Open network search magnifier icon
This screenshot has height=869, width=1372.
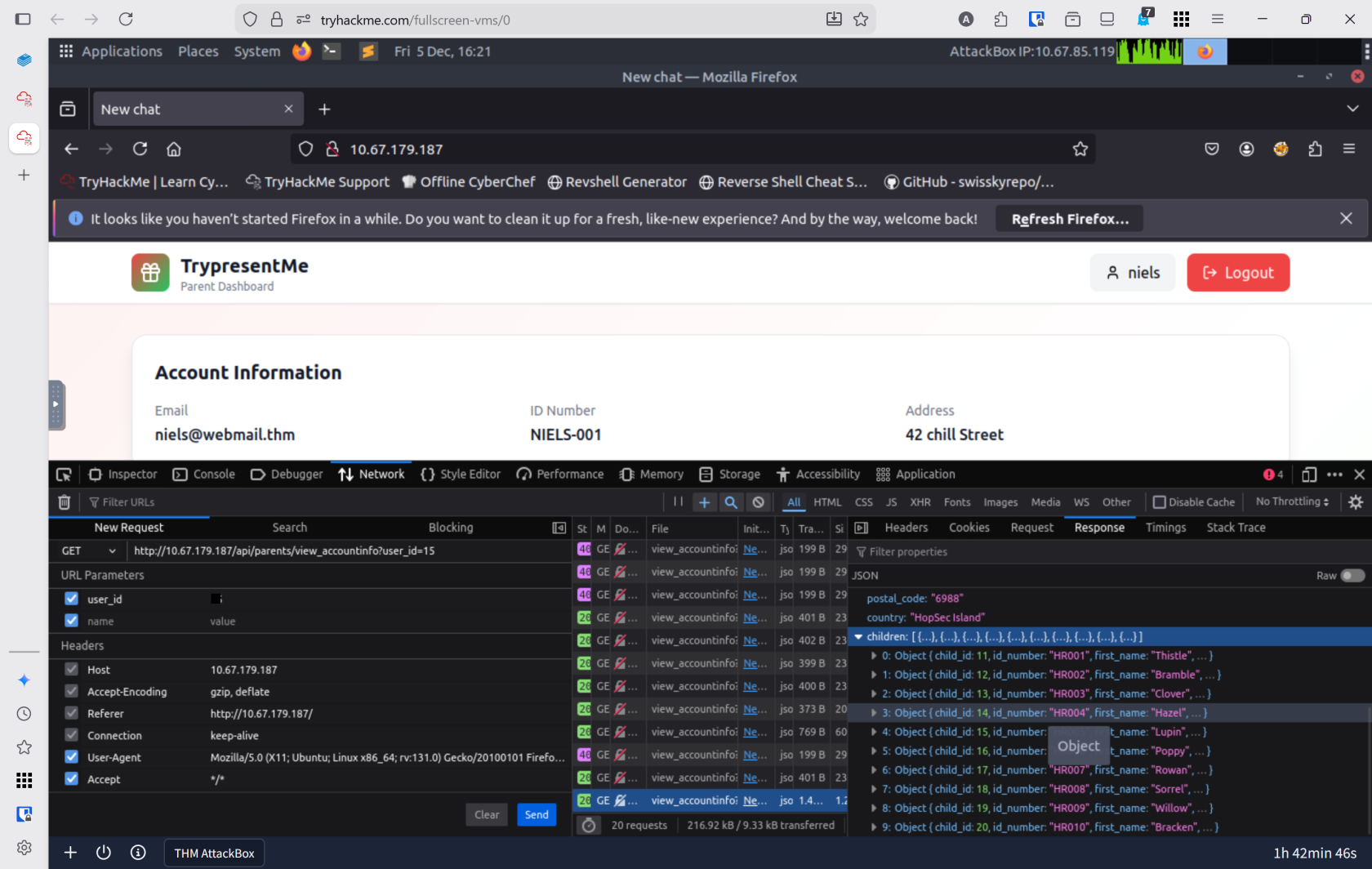(x=731, y=502)
